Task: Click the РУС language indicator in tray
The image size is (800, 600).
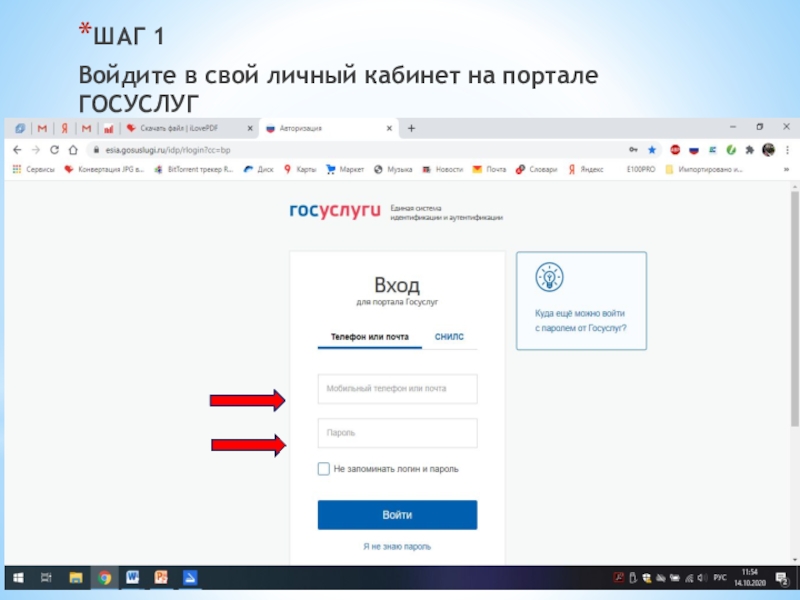Action: tap(719, 578)
